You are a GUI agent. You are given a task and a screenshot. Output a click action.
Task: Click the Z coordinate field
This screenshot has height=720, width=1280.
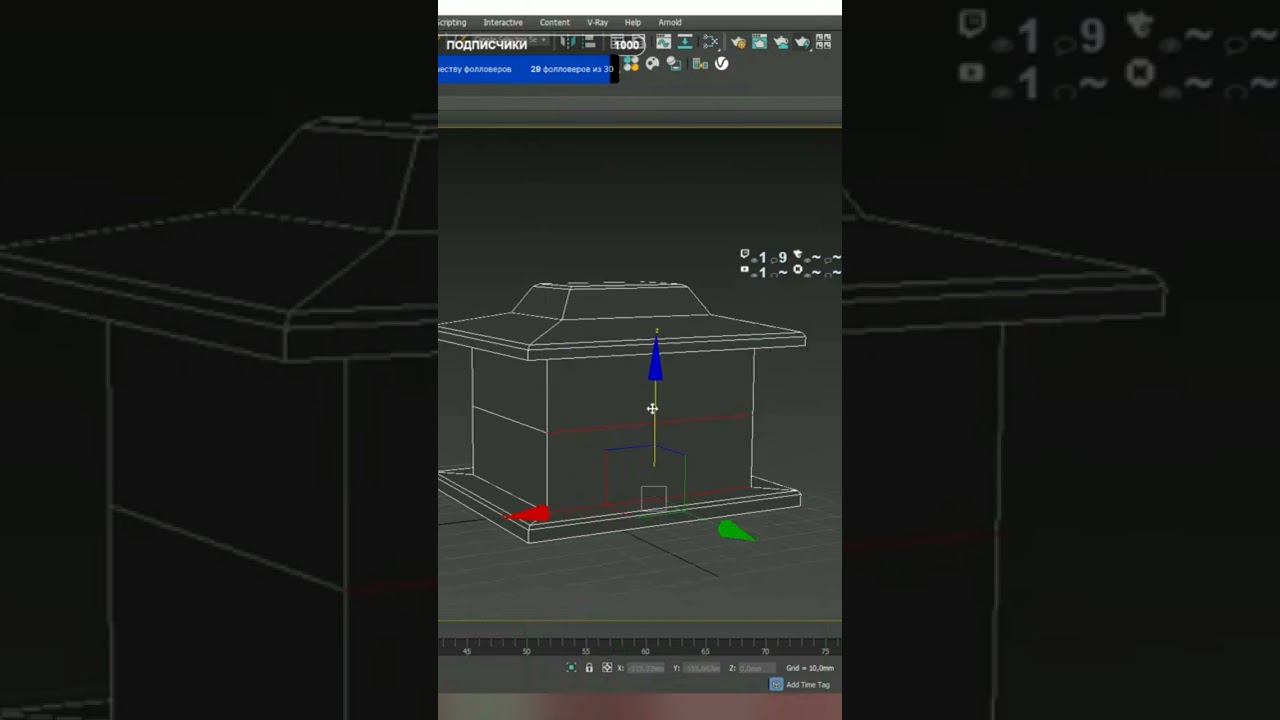[x=757, y=668]
